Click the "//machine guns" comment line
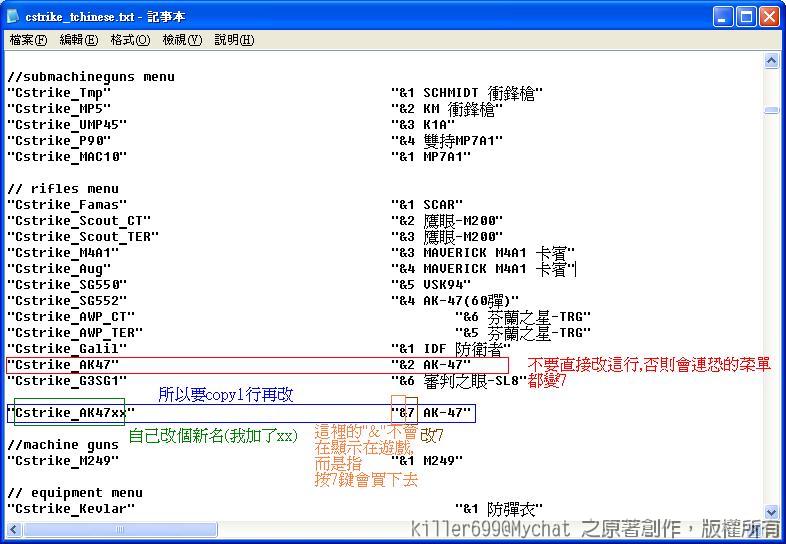Viewport: 786px width, 544px height. click(x=63, y=445)
